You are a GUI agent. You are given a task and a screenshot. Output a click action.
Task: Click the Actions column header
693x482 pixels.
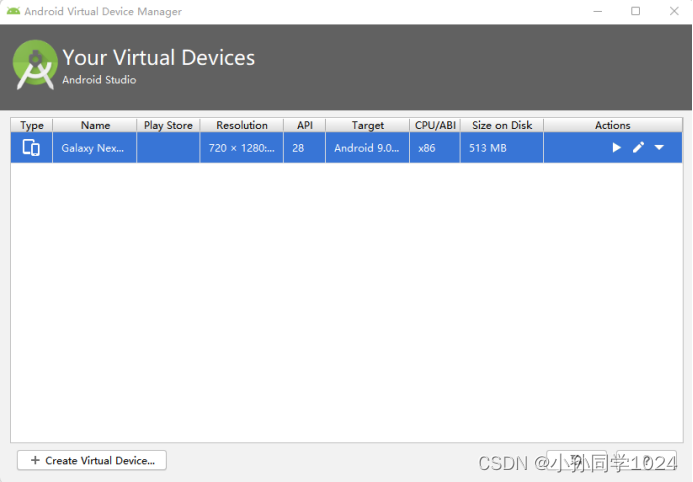(x=613, y=125)
